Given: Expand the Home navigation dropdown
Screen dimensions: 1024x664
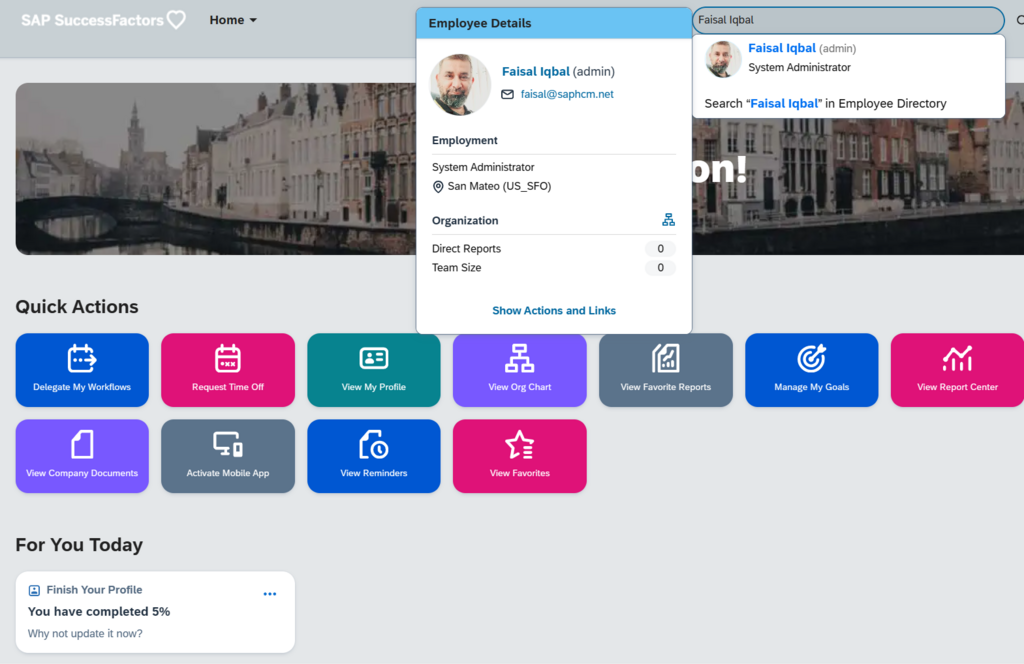Looking at the screenshot, I should pos(233,20).
